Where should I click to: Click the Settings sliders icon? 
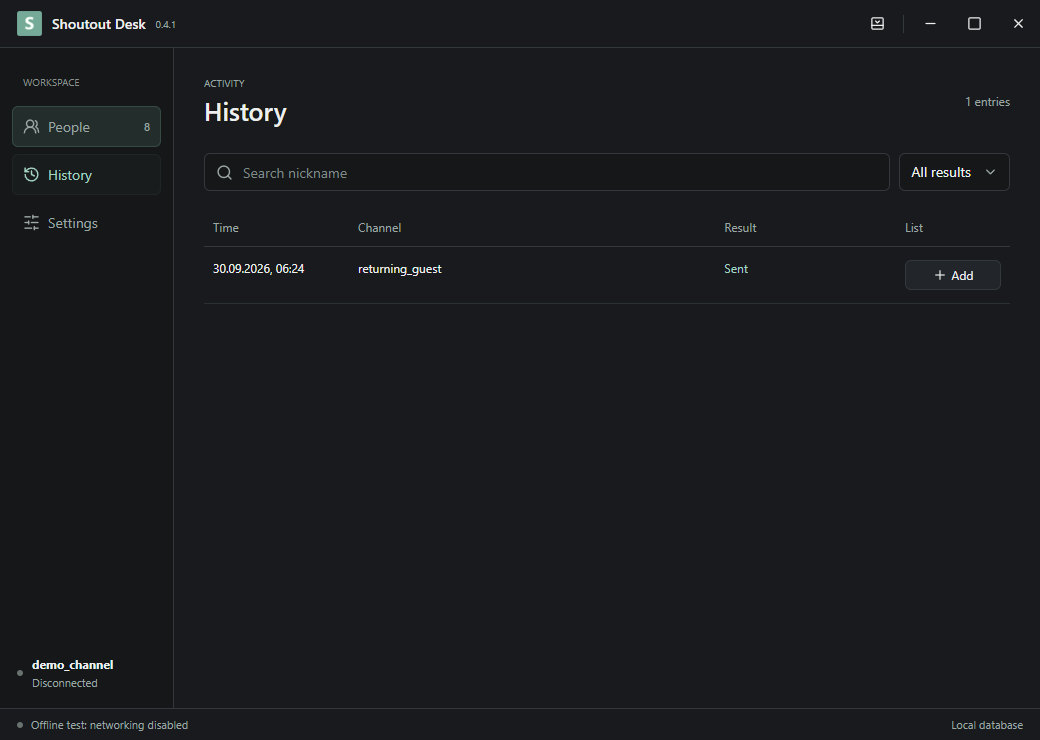click(31, 223)
